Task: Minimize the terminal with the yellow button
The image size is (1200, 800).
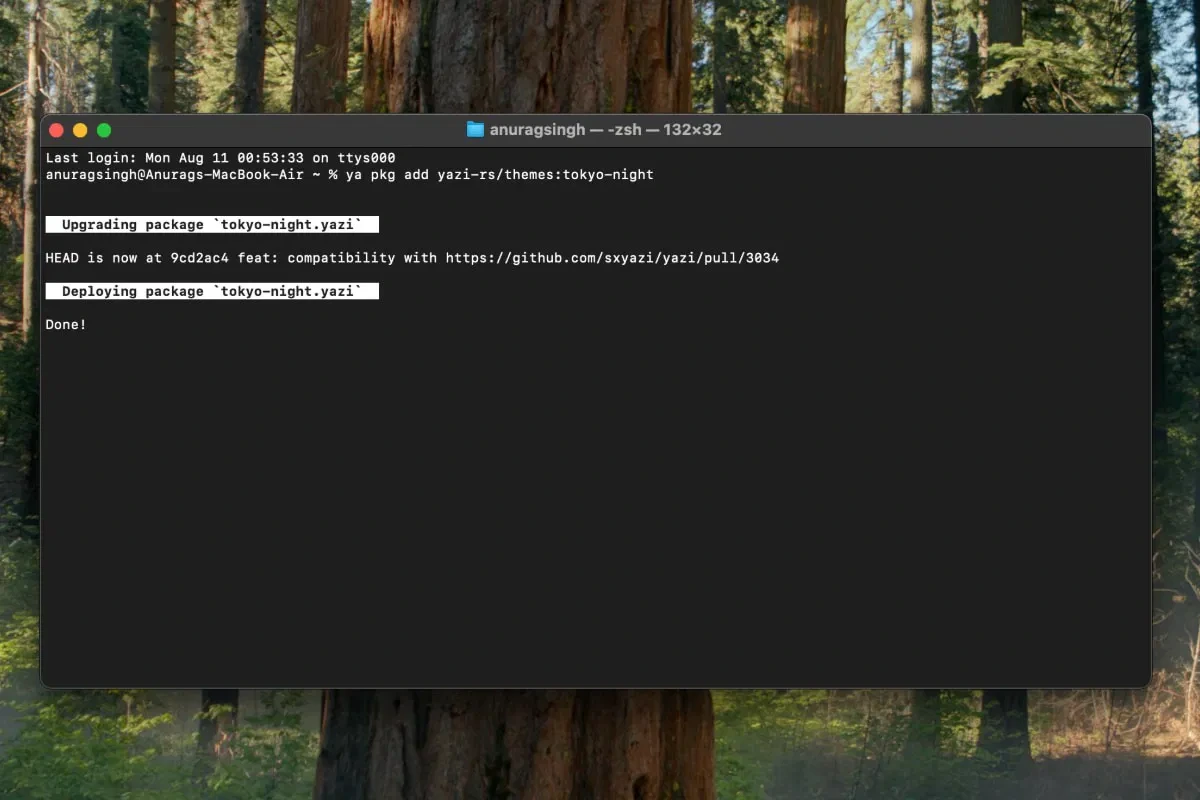Action: [80, 130]
